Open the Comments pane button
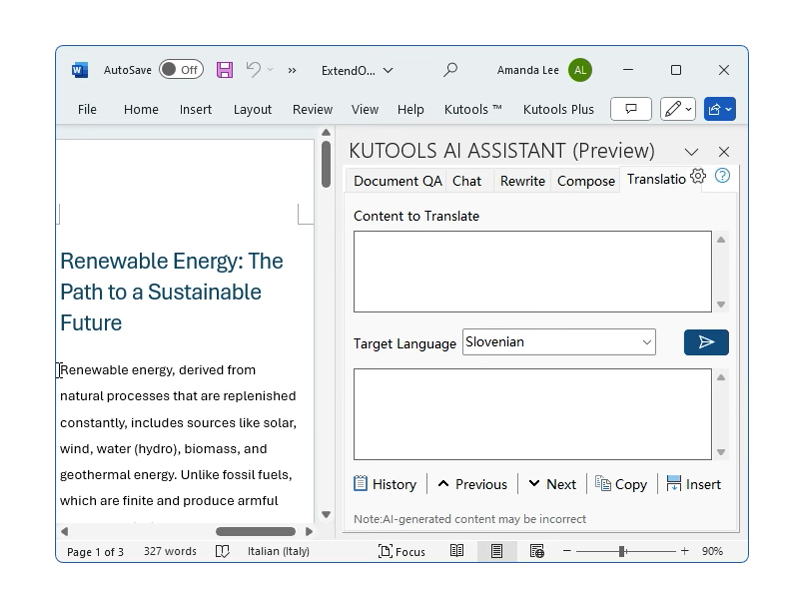 [631, 109]
